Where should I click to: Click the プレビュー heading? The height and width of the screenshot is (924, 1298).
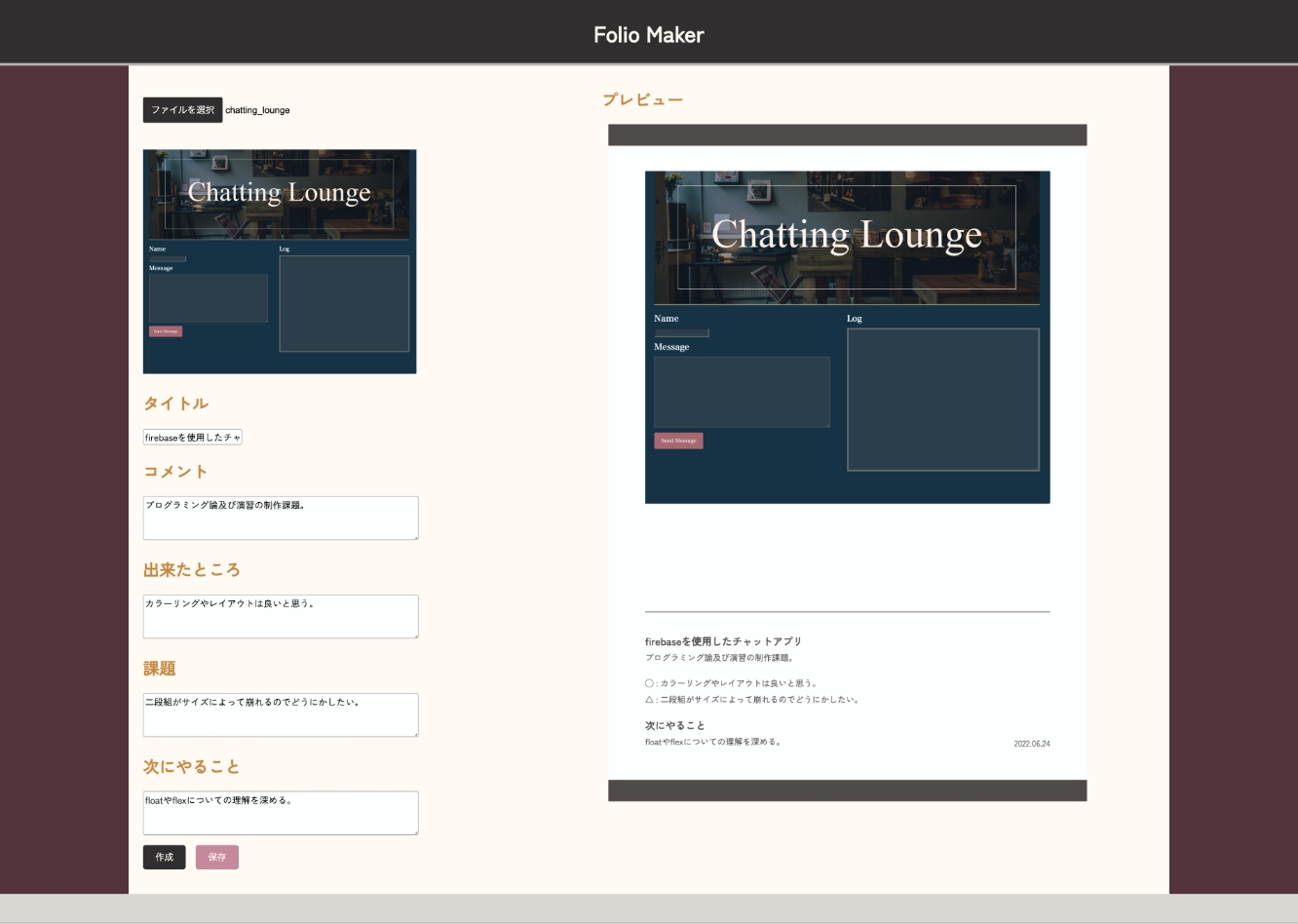(x=643, y=99)
